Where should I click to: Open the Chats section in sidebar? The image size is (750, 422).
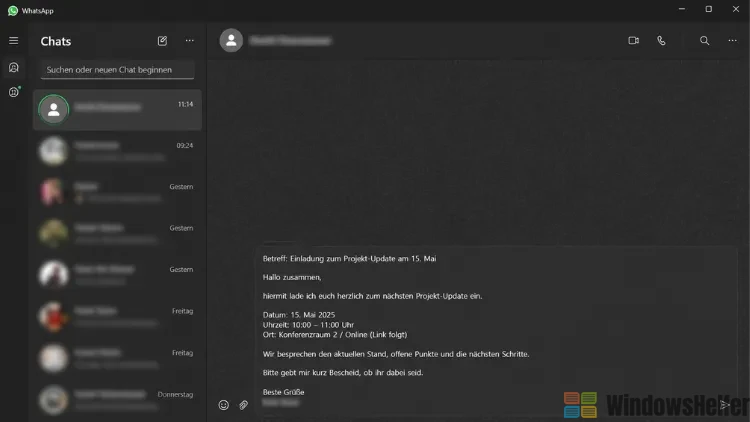coord(13,67)
